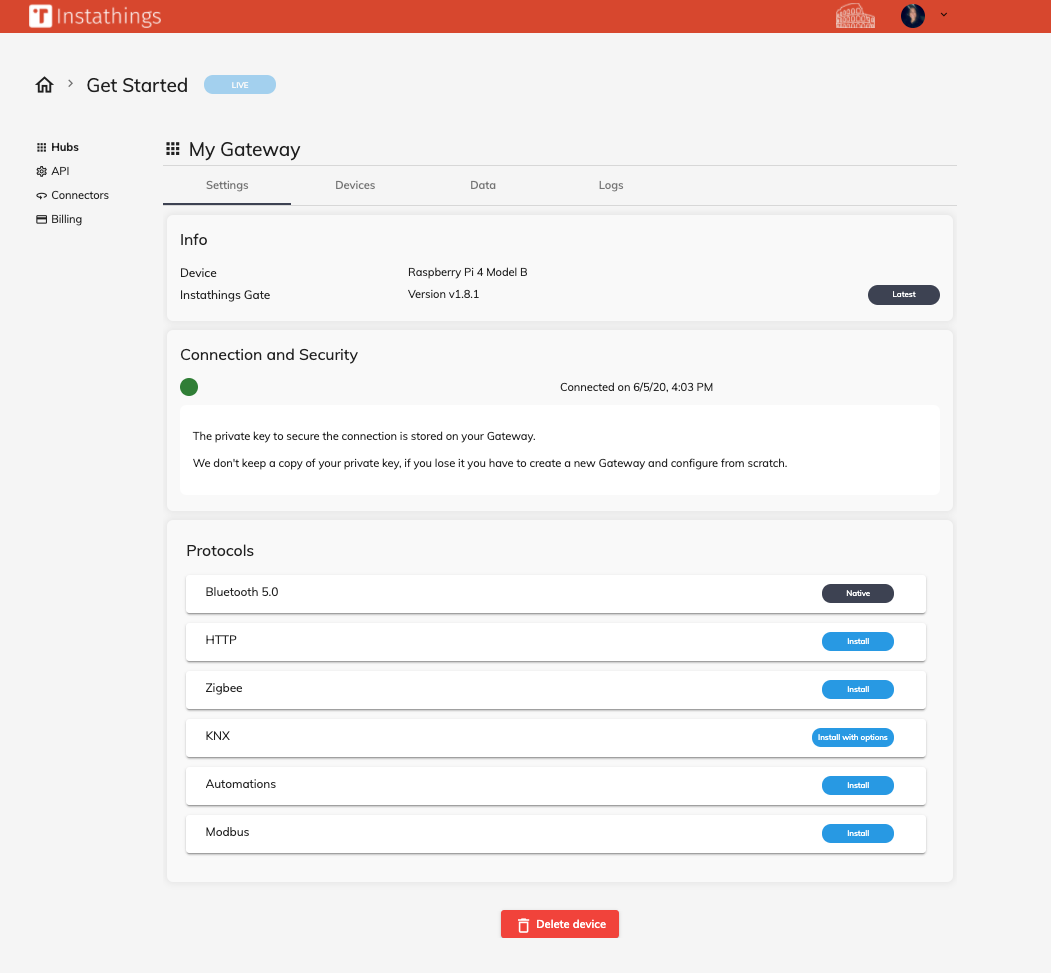Screen dimensions: 1051x973
Task: Select the My Gateway title
Action: point(244,149)
